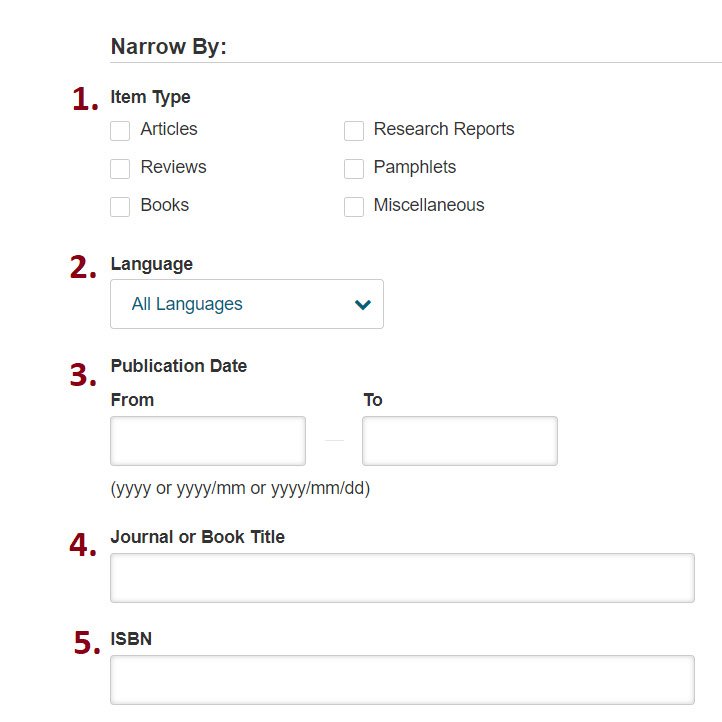Click the yyyy/mm/dd date format hint text

click(x=240, y=489)
